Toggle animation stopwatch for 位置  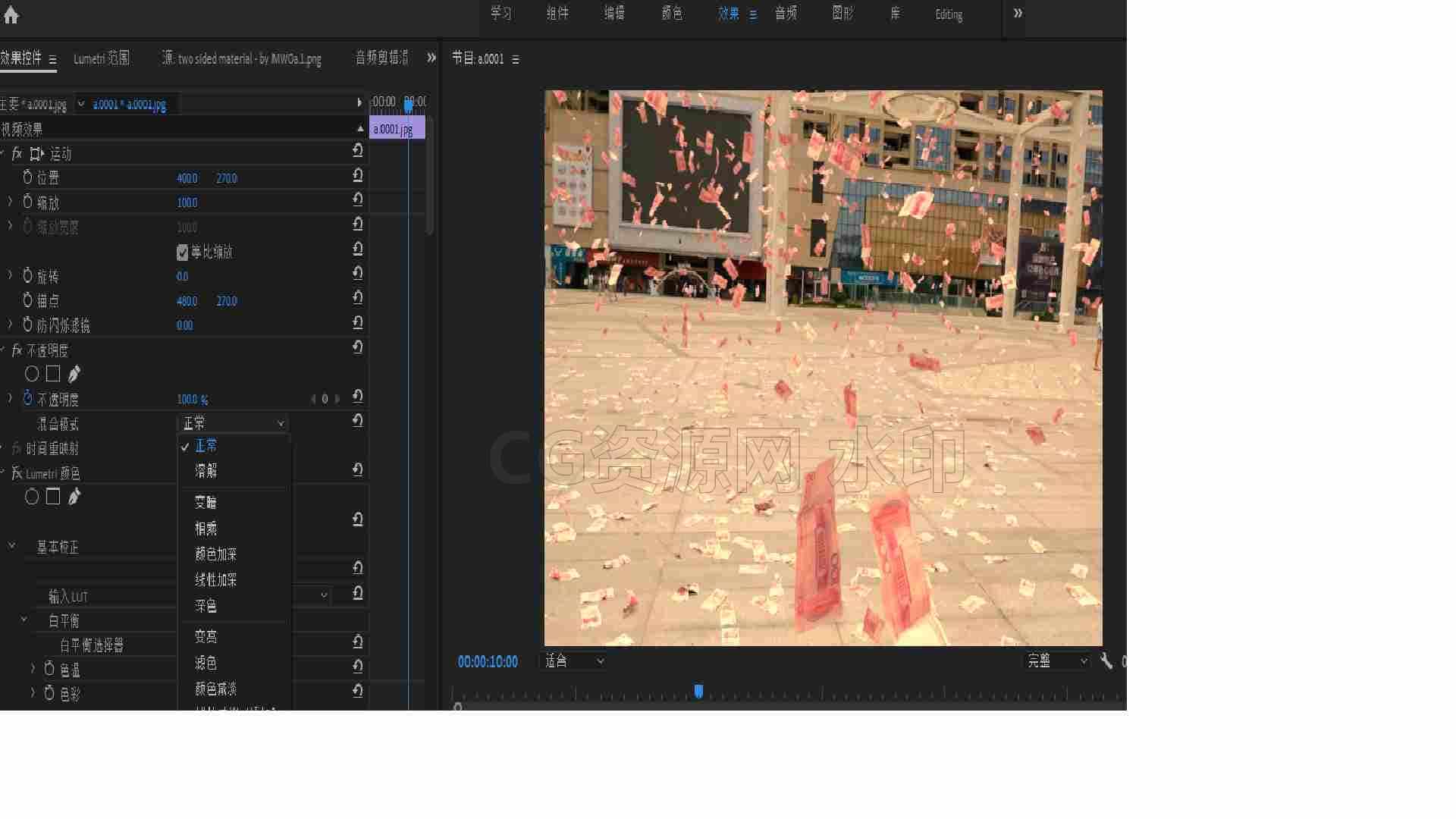point(28,177)
